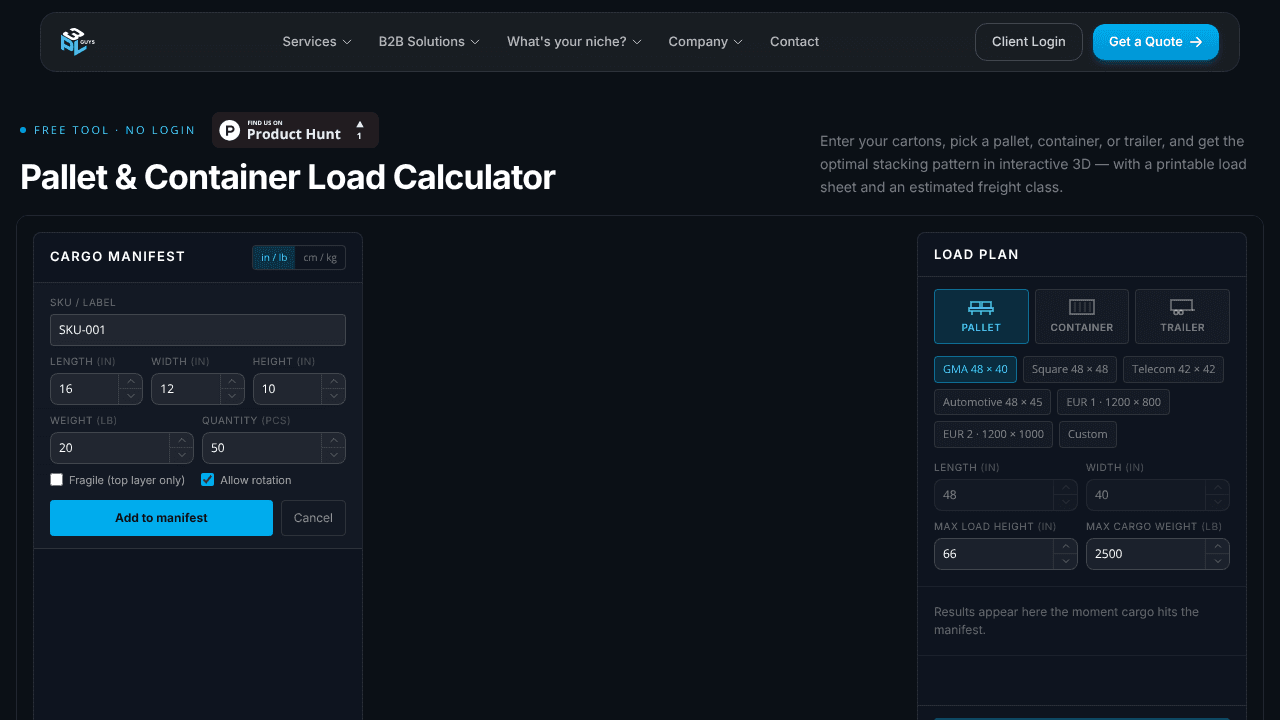Decrease Quantity with down stepper arrow

click(x=334, y=455)
